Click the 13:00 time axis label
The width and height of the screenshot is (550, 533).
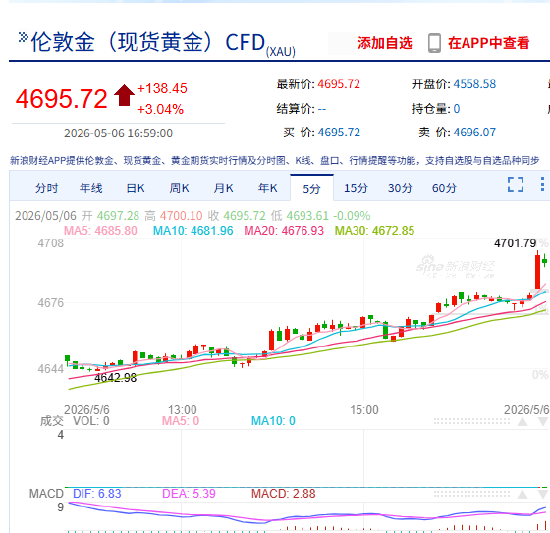pyautogui.click(x=182, y=409)
